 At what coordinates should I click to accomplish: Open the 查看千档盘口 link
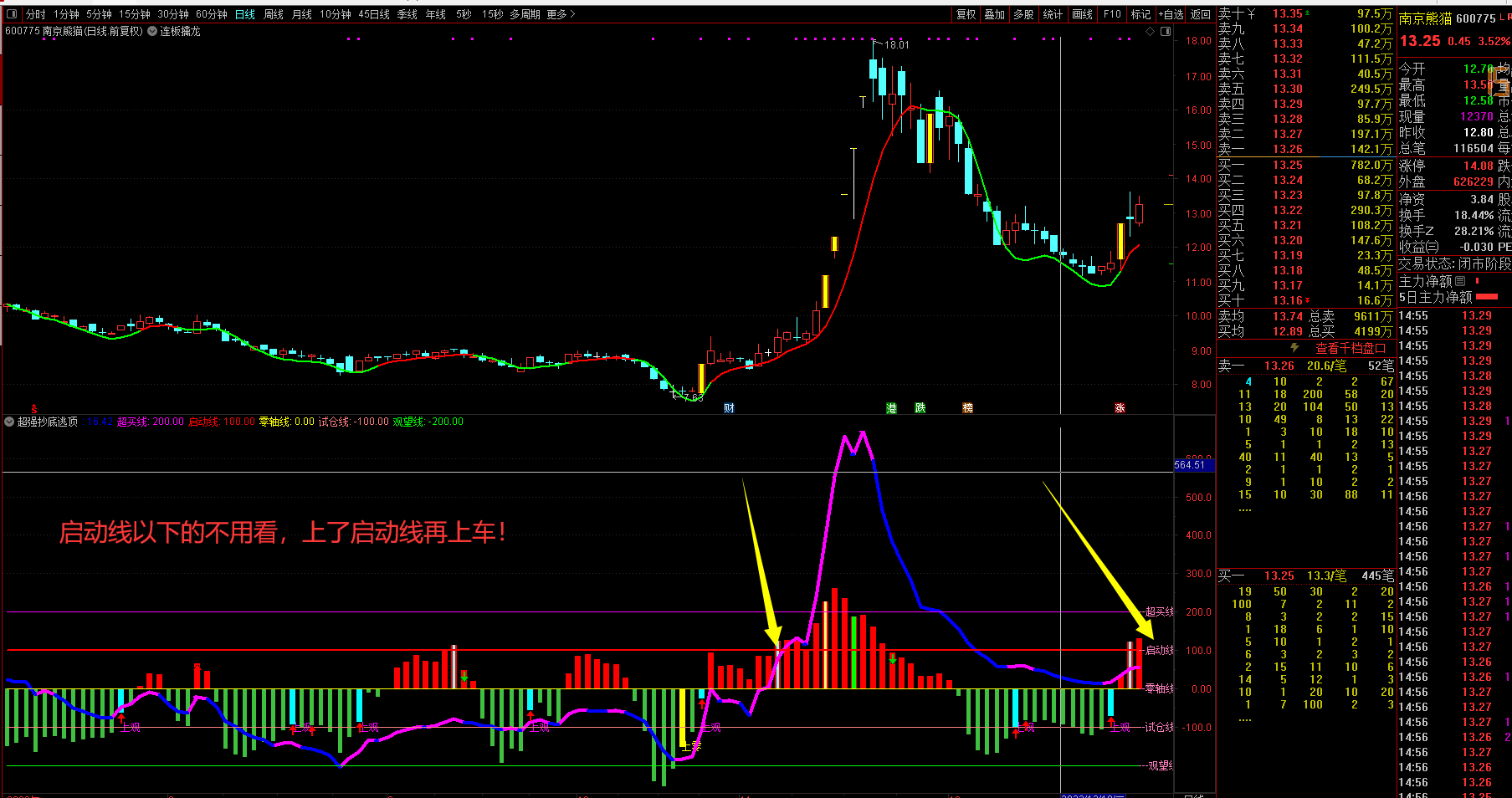point(1351,348)
